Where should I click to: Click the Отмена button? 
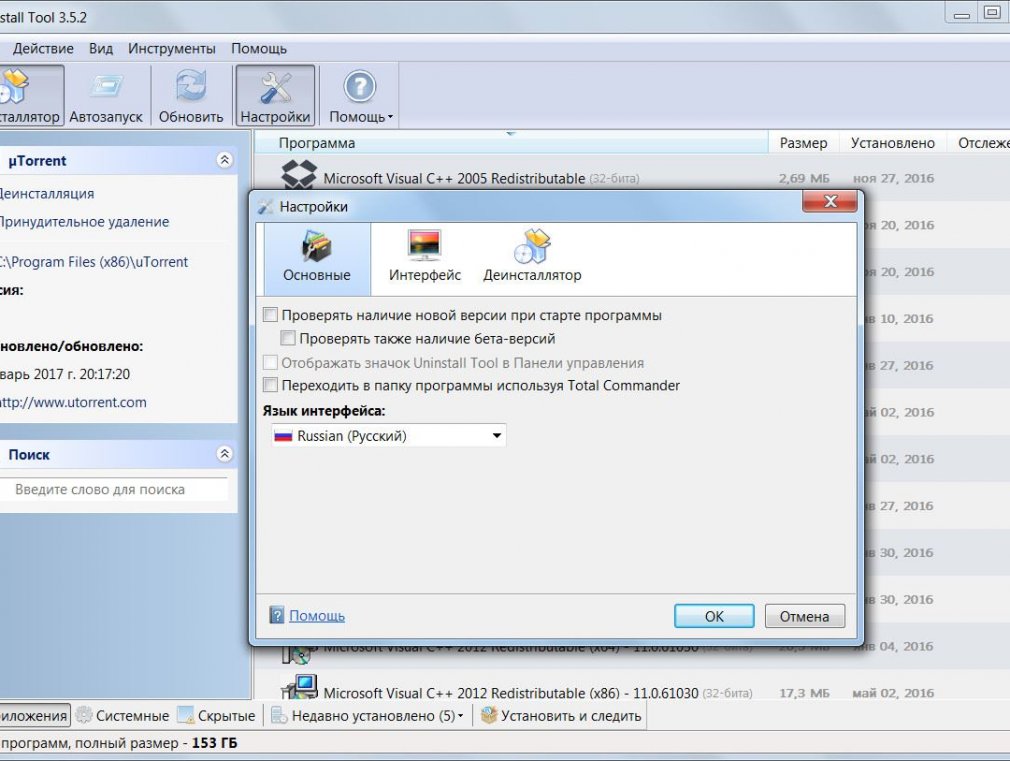pos(805,616)
